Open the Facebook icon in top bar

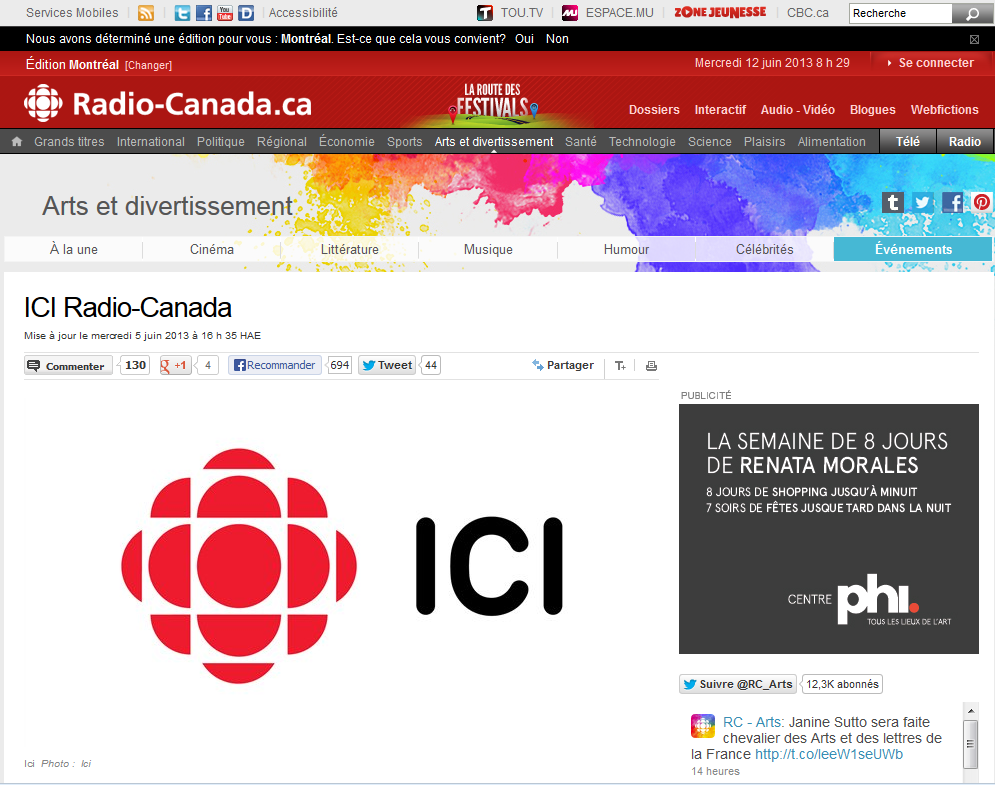pos(204,13)
